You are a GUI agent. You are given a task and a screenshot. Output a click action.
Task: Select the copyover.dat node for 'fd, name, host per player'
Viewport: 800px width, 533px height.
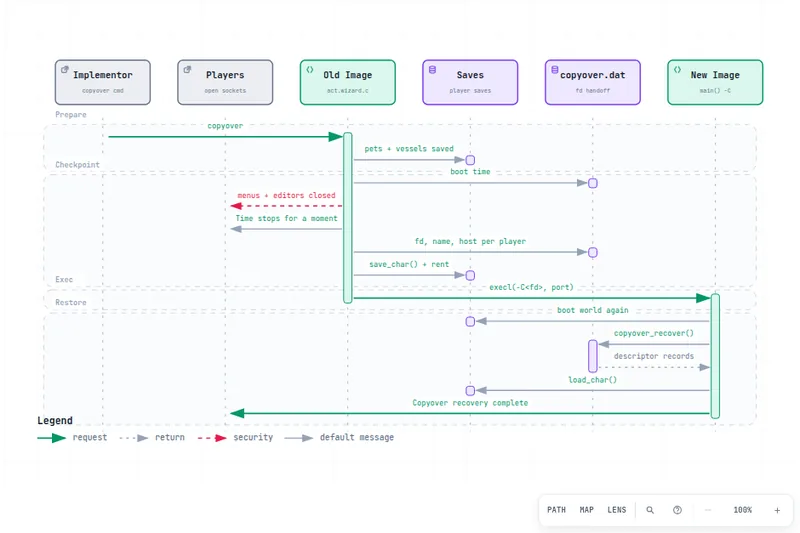(593, 252)
